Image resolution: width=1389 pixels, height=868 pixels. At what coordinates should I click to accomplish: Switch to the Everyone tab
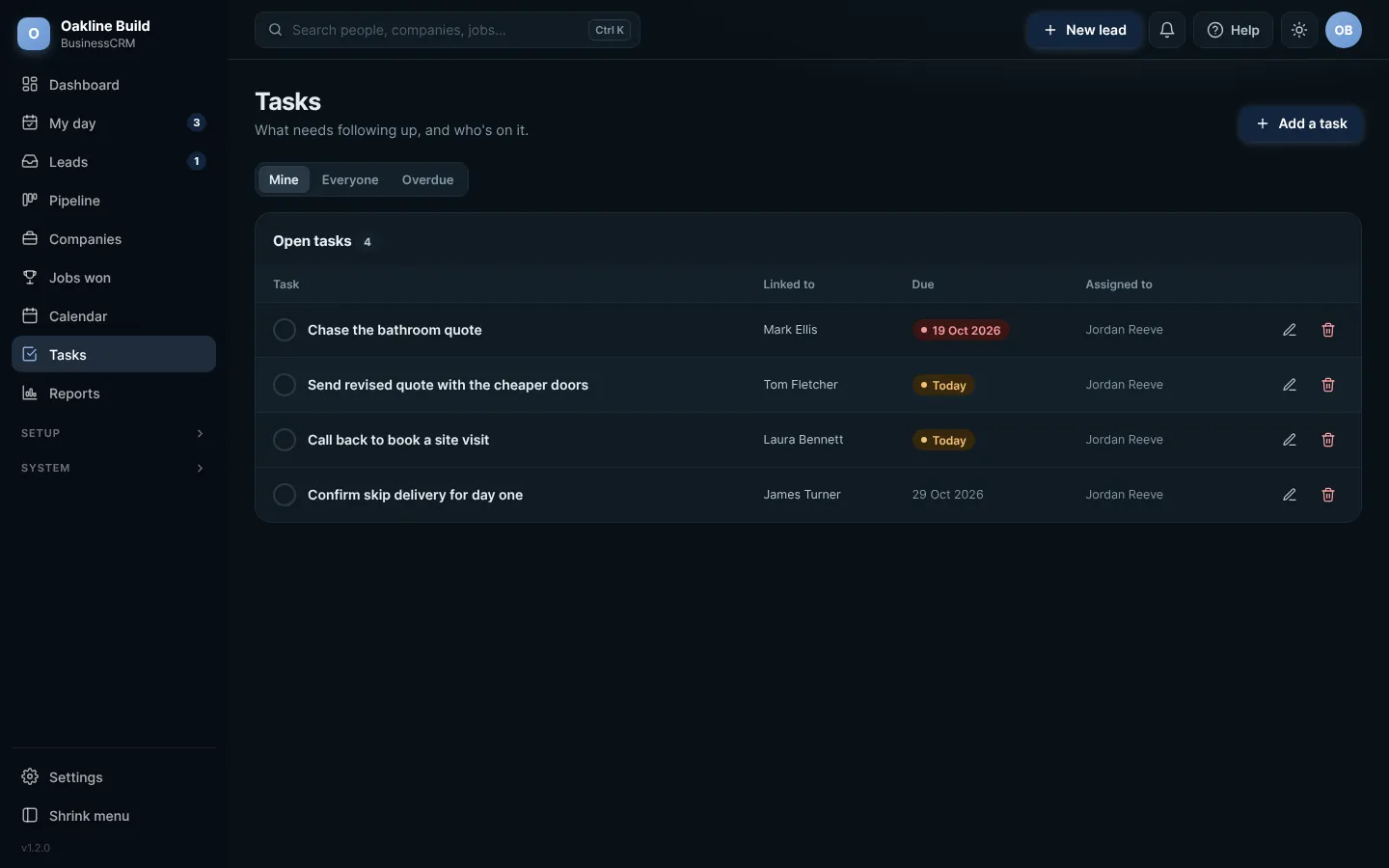point(350,179)
